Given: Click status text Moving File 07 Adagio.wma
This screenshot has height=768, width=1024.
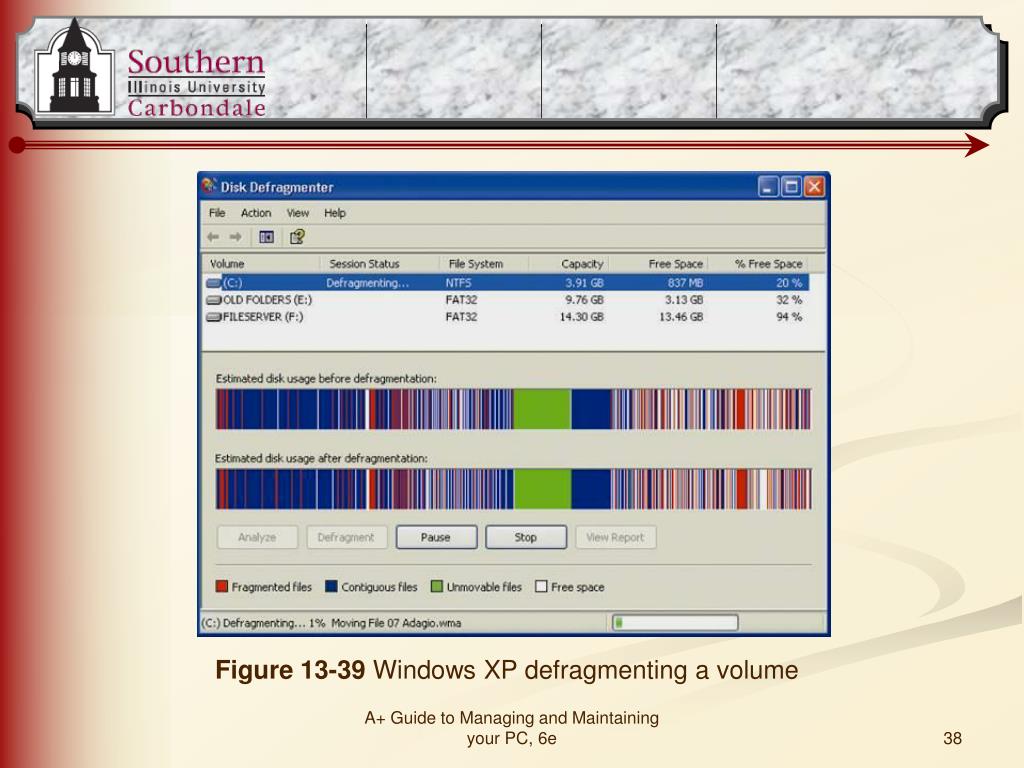Looking at the screenshot, I should click(x=396, y=623).
